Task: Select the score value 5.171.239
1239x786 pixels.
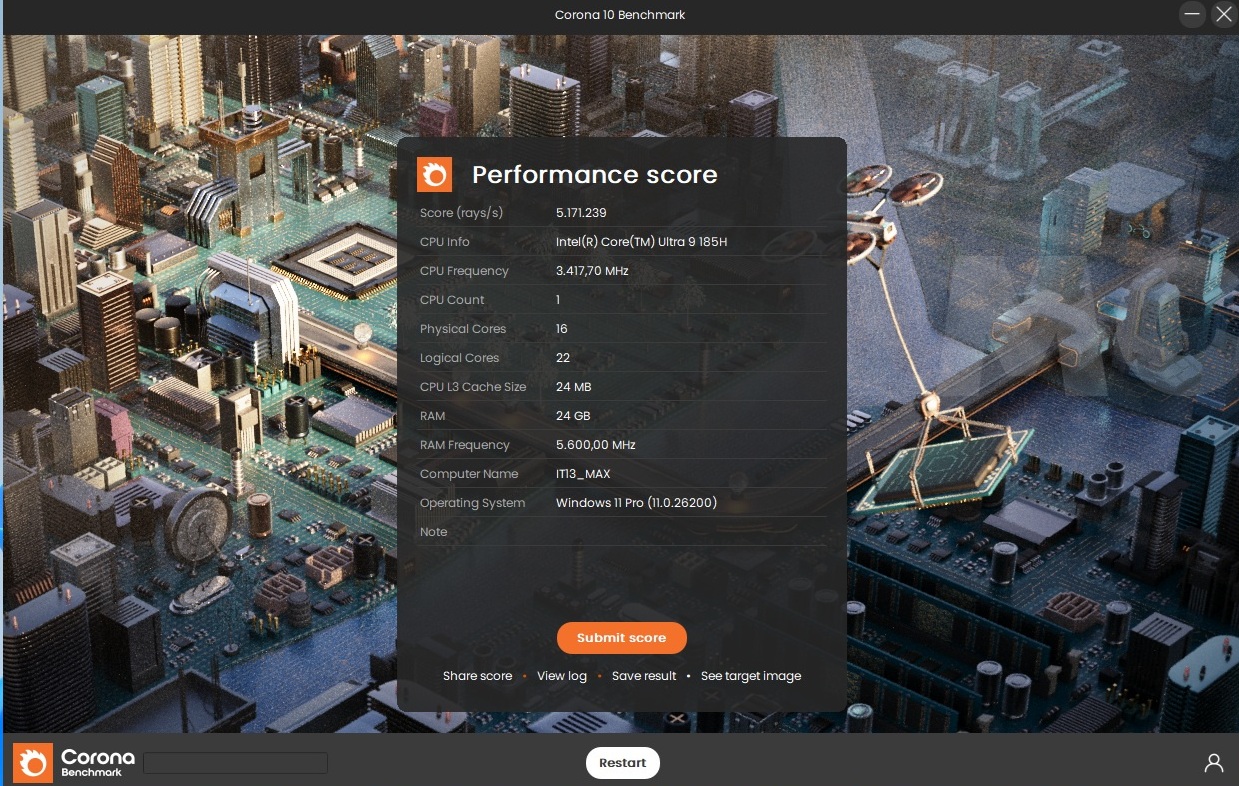Action: coord(581,213)
